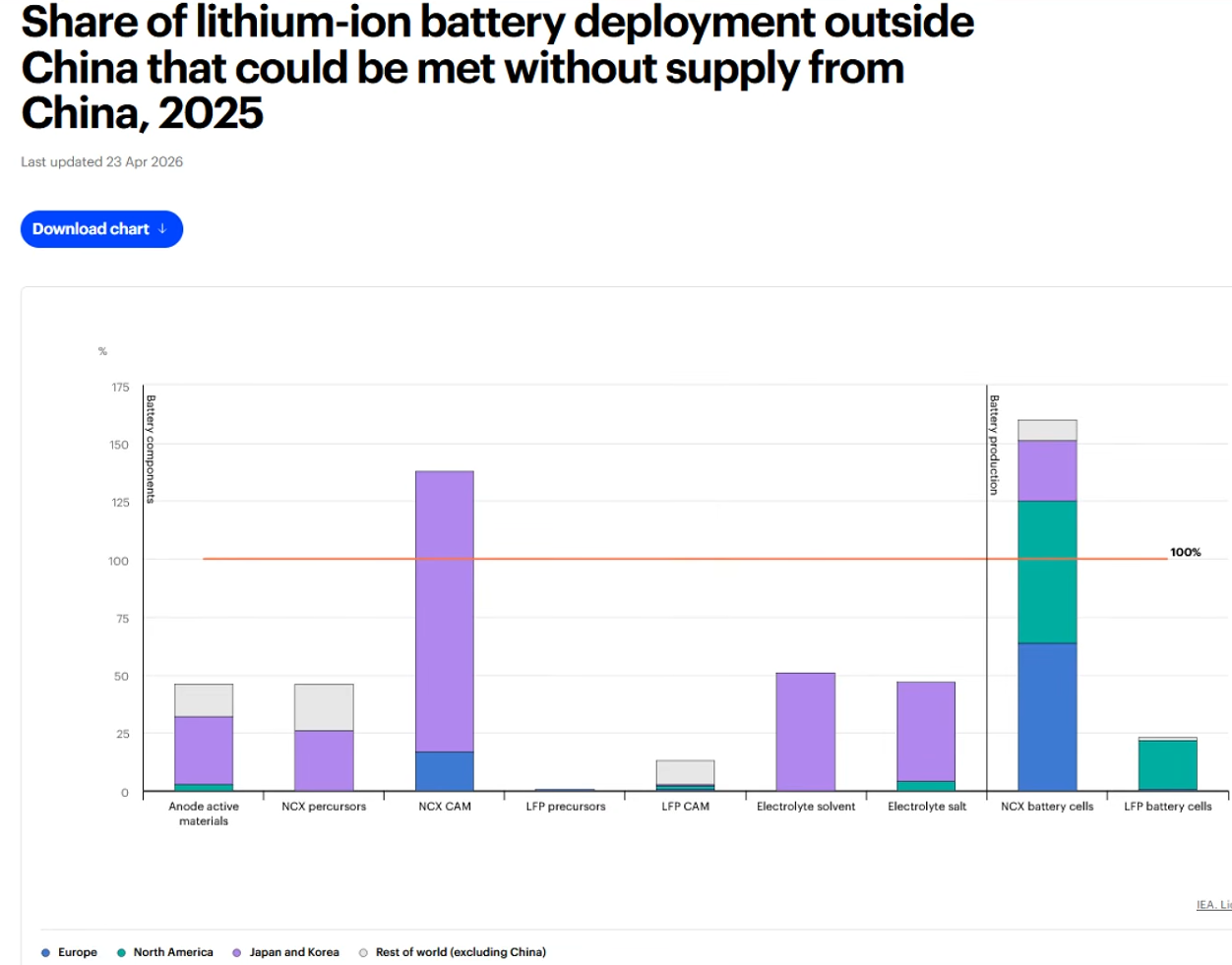Click the download arrow icon in the button
1232x965 pixels.
click(162, 229)
